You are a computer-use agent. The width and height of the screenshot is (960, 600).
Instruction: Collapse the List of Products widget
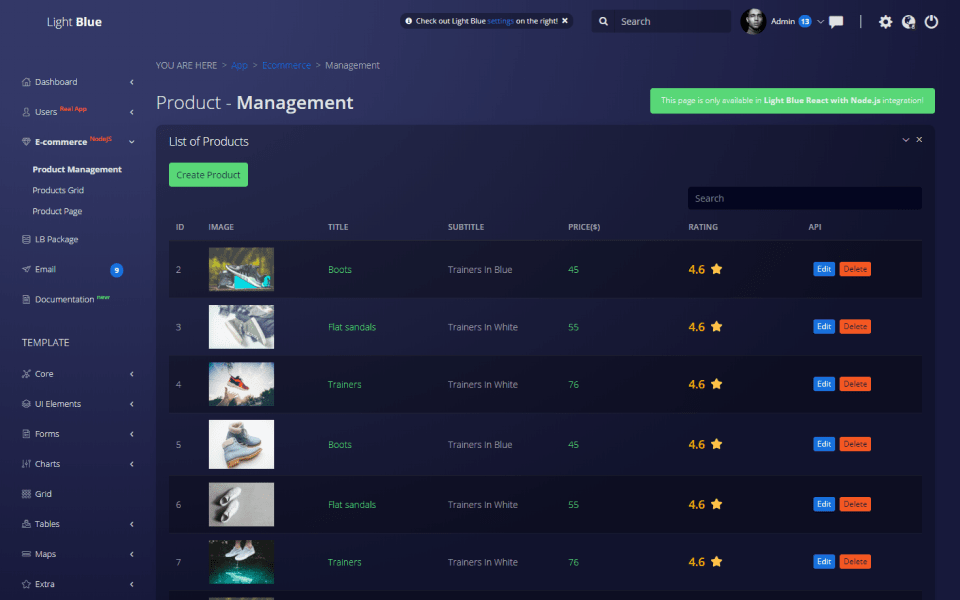906,140
